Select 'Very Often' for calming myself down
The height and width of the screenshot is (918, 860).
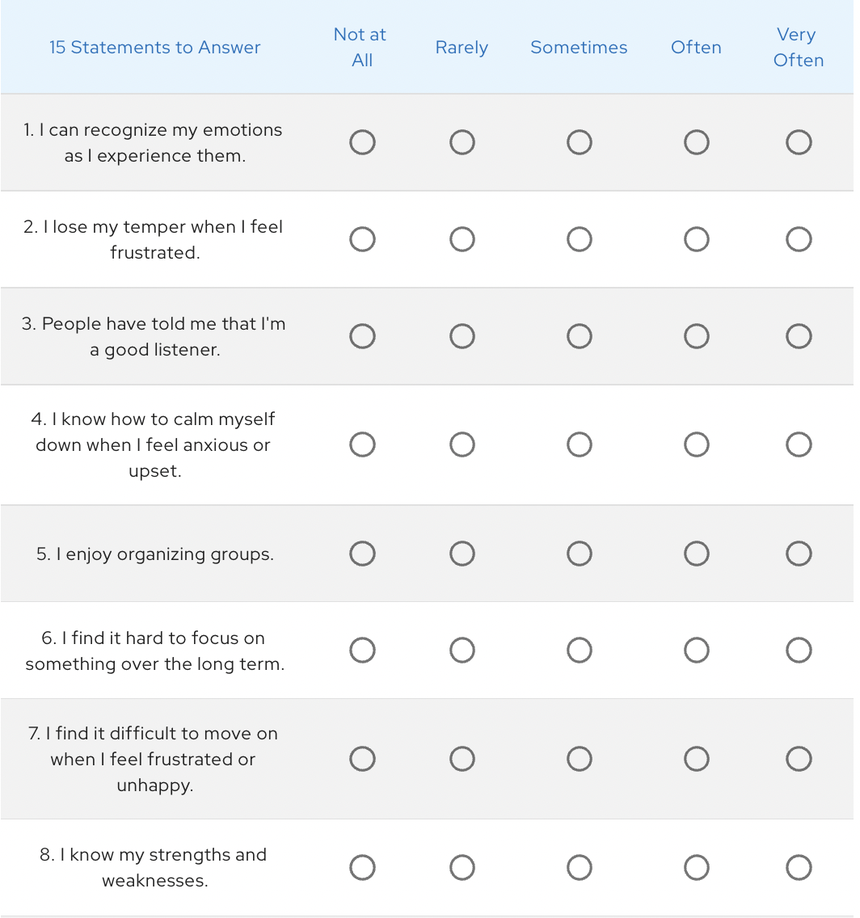(x=798, y=444)
